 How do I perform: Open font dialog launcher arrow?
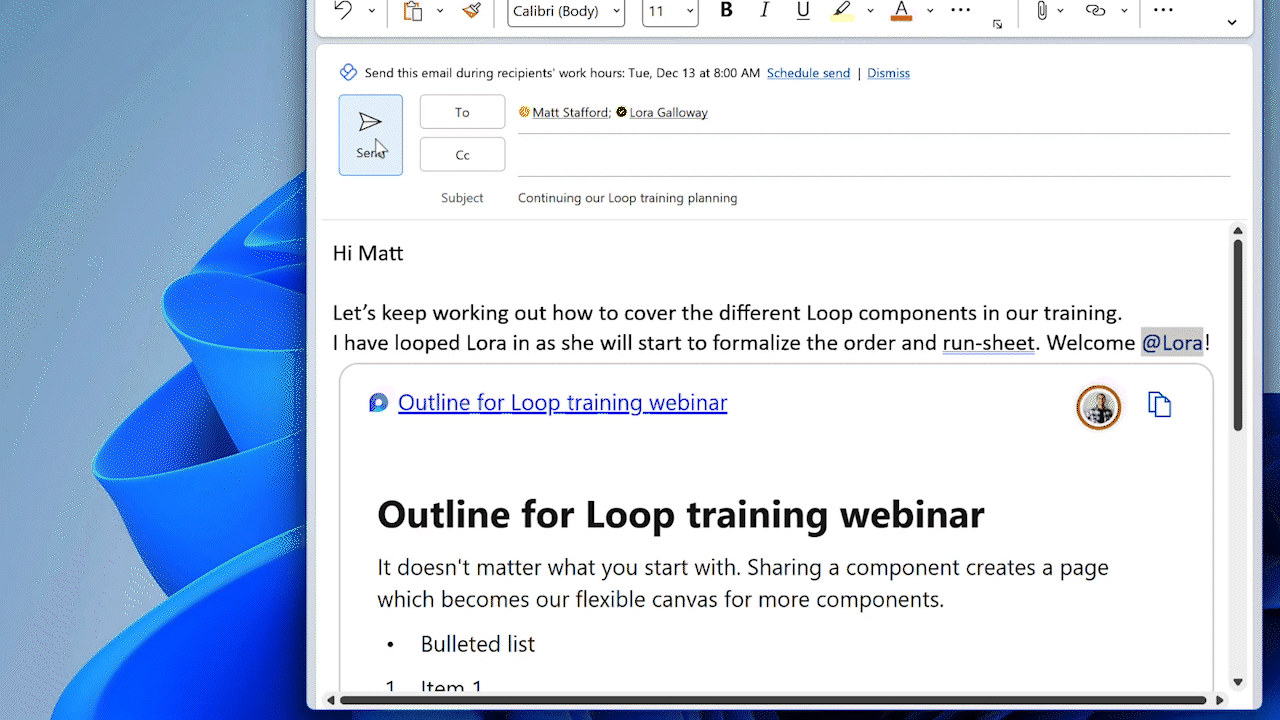point(997,24)
